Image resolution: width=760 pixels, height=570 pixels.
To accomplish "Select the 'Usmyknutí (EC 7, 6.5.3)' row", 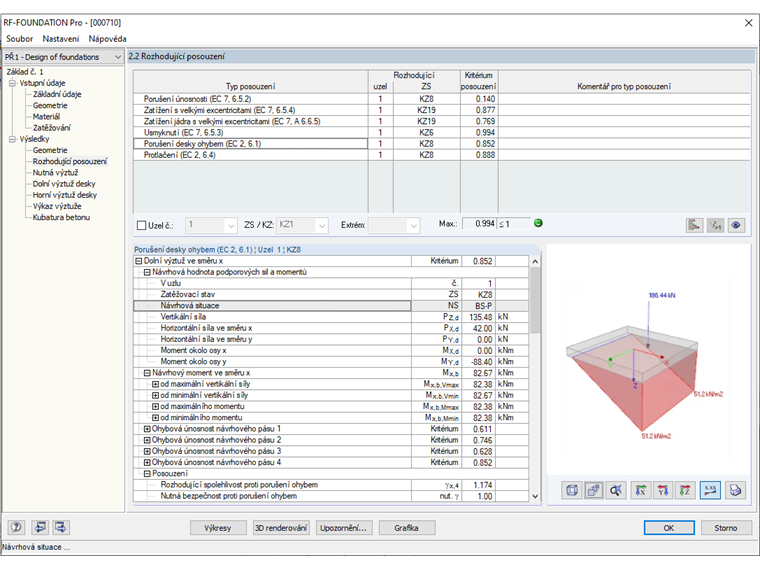I will click(x=442, y=132).
